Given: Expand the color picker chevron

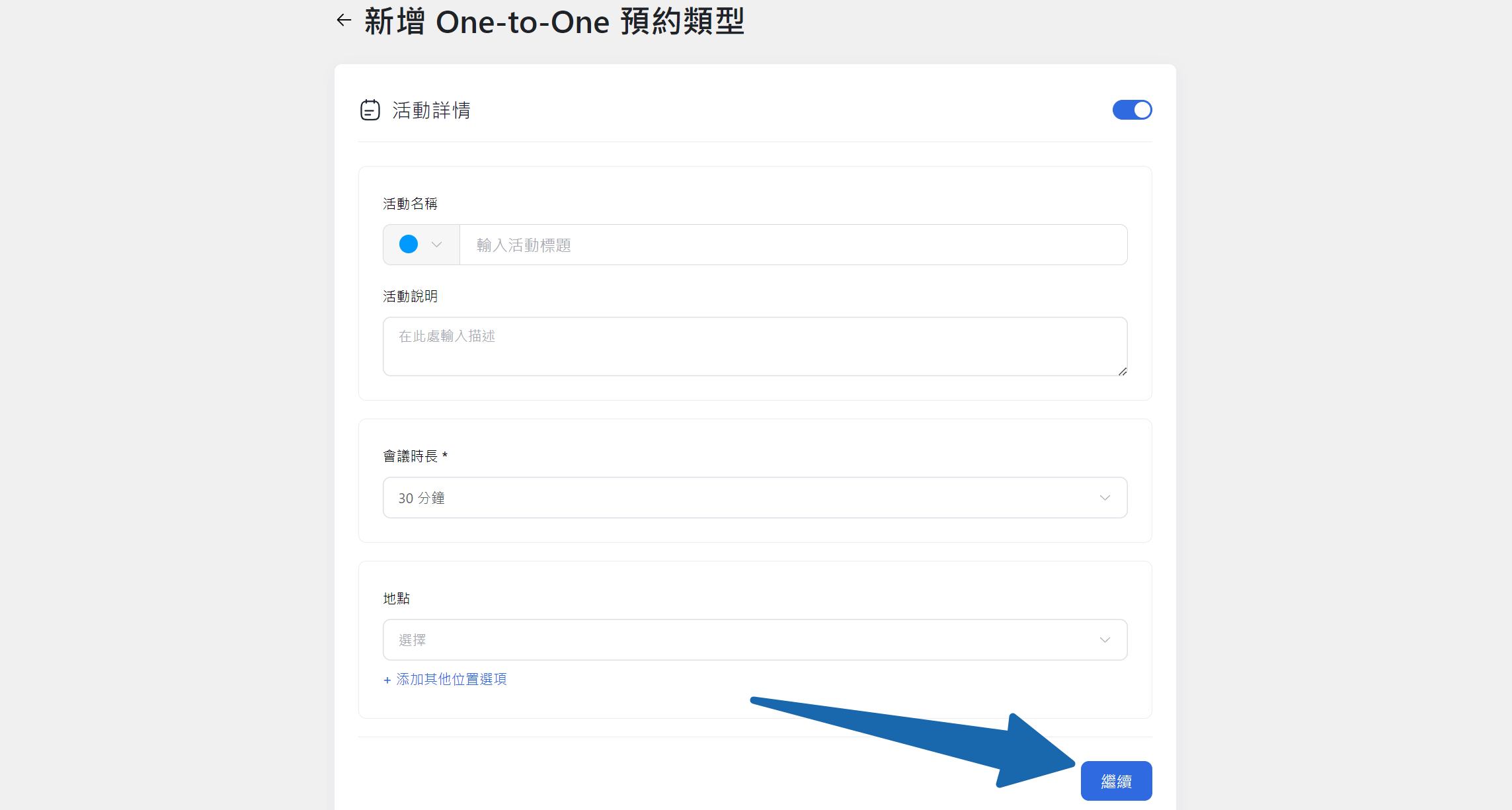Looking at the screenshot, I should [x=436, y=245].
